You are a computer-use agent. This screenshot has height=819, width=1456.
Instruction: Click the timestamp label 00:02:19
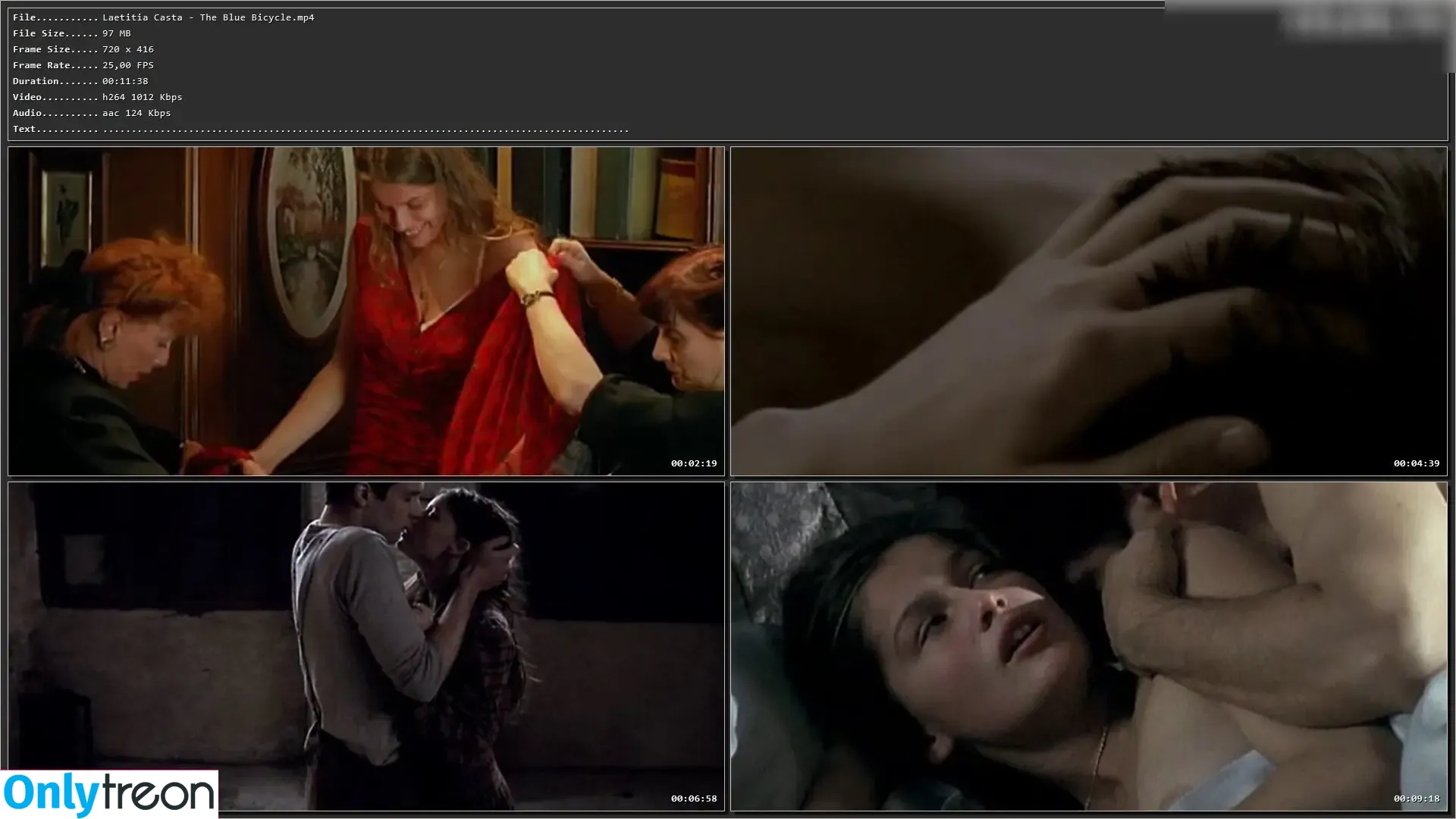click(x=694, y=463)
